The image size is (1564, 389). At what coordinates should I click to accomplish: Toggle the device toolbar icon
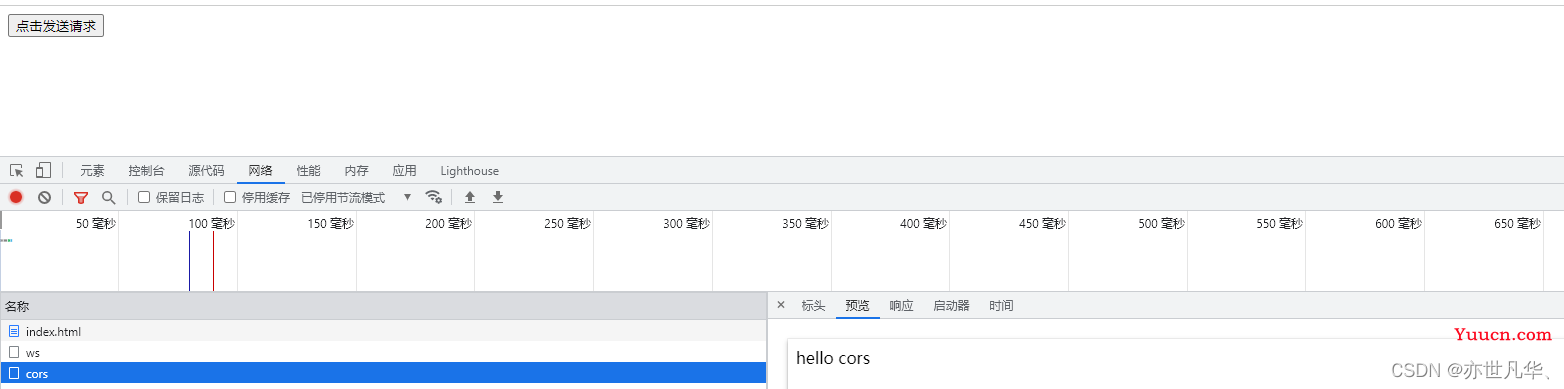(43, 171)
